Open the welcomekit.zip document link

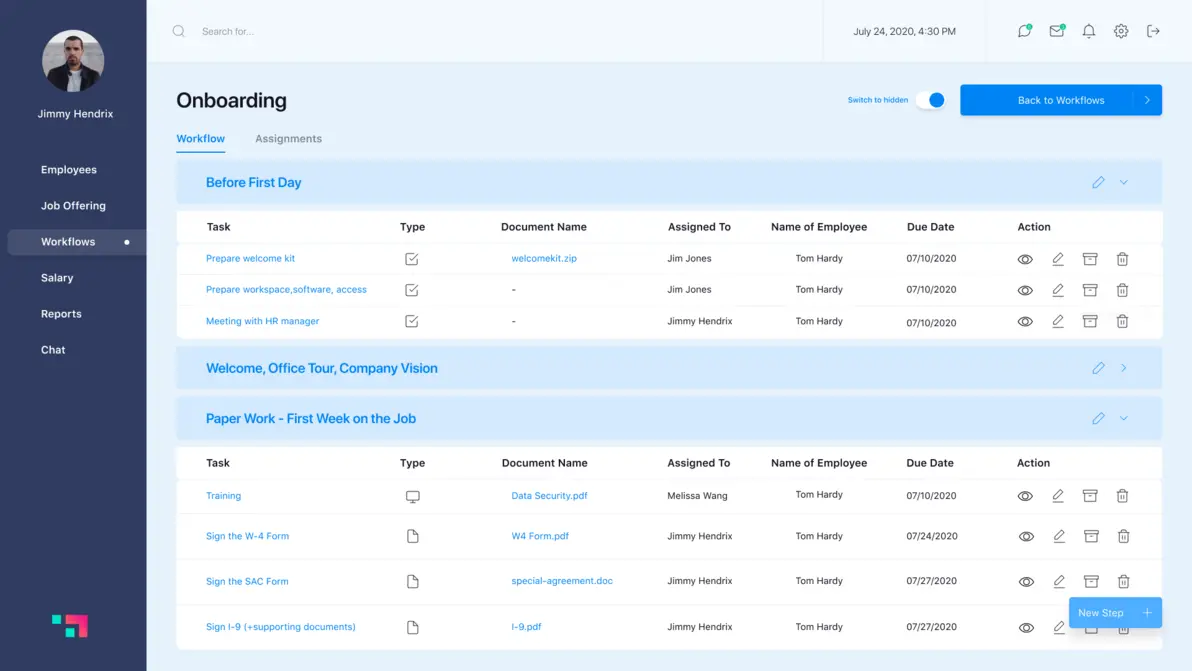point(544,258)
